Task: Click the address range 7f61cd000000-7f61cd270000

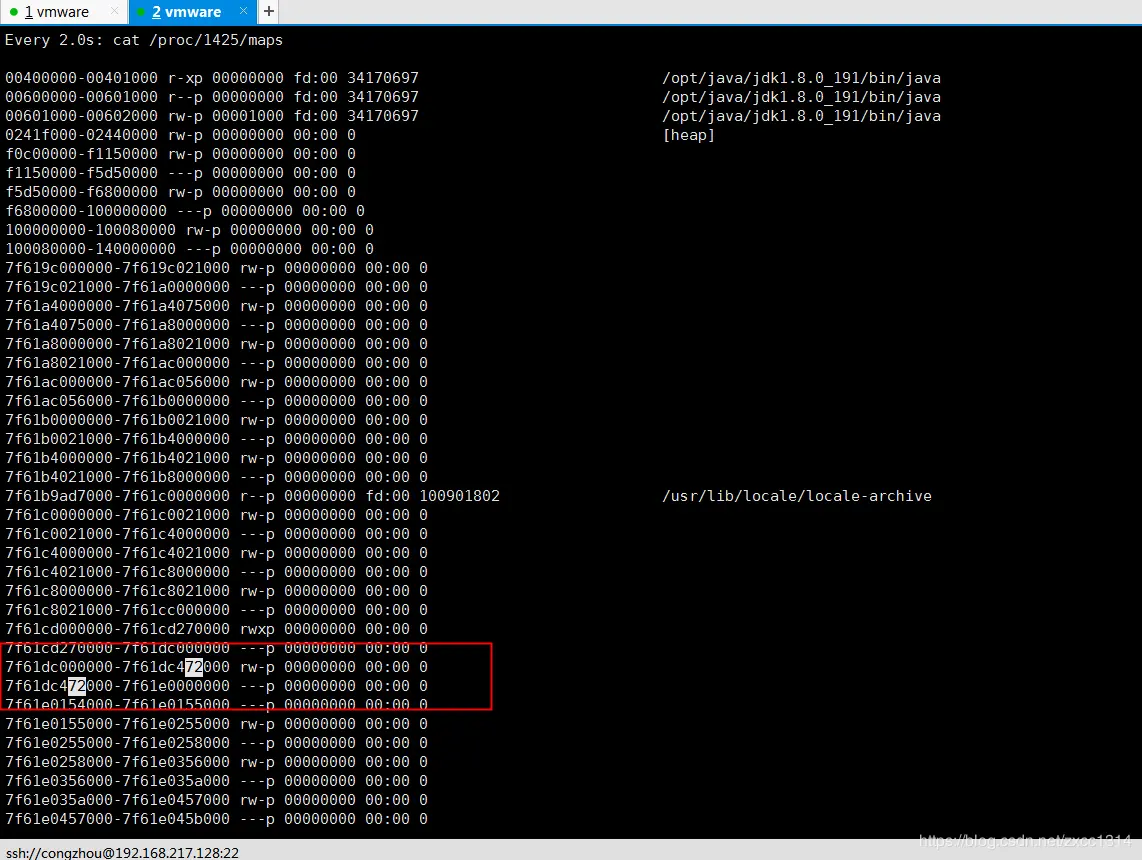Action: pos(117,629)
